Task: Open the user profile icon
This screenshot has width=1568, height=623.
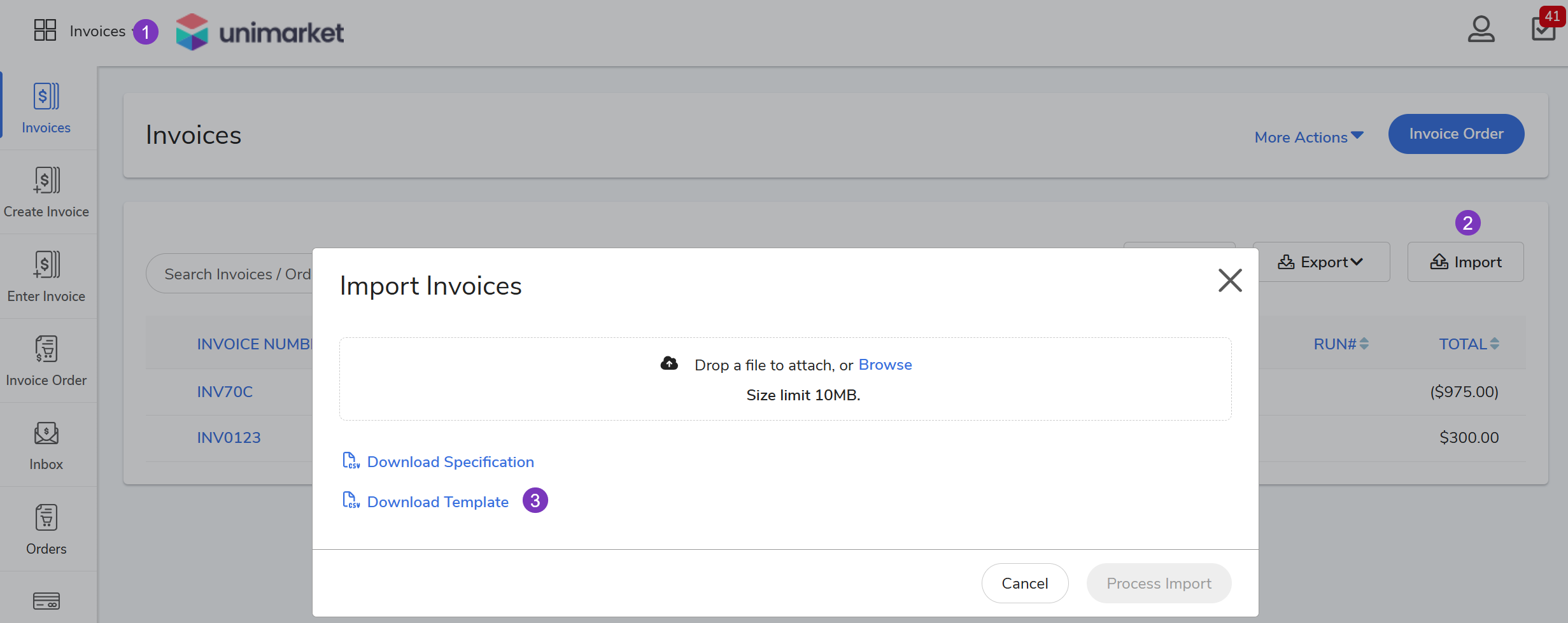Action: 1481,29
